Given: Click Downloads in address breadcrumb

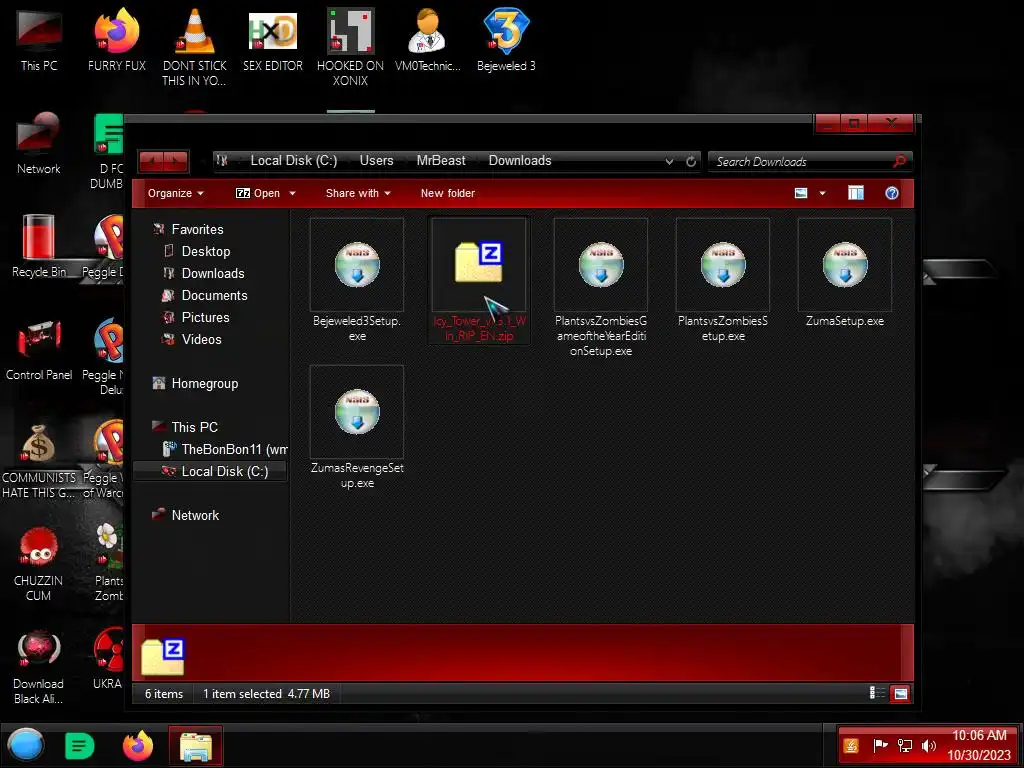Looking at the screenshot, I should tap(520, 161).
